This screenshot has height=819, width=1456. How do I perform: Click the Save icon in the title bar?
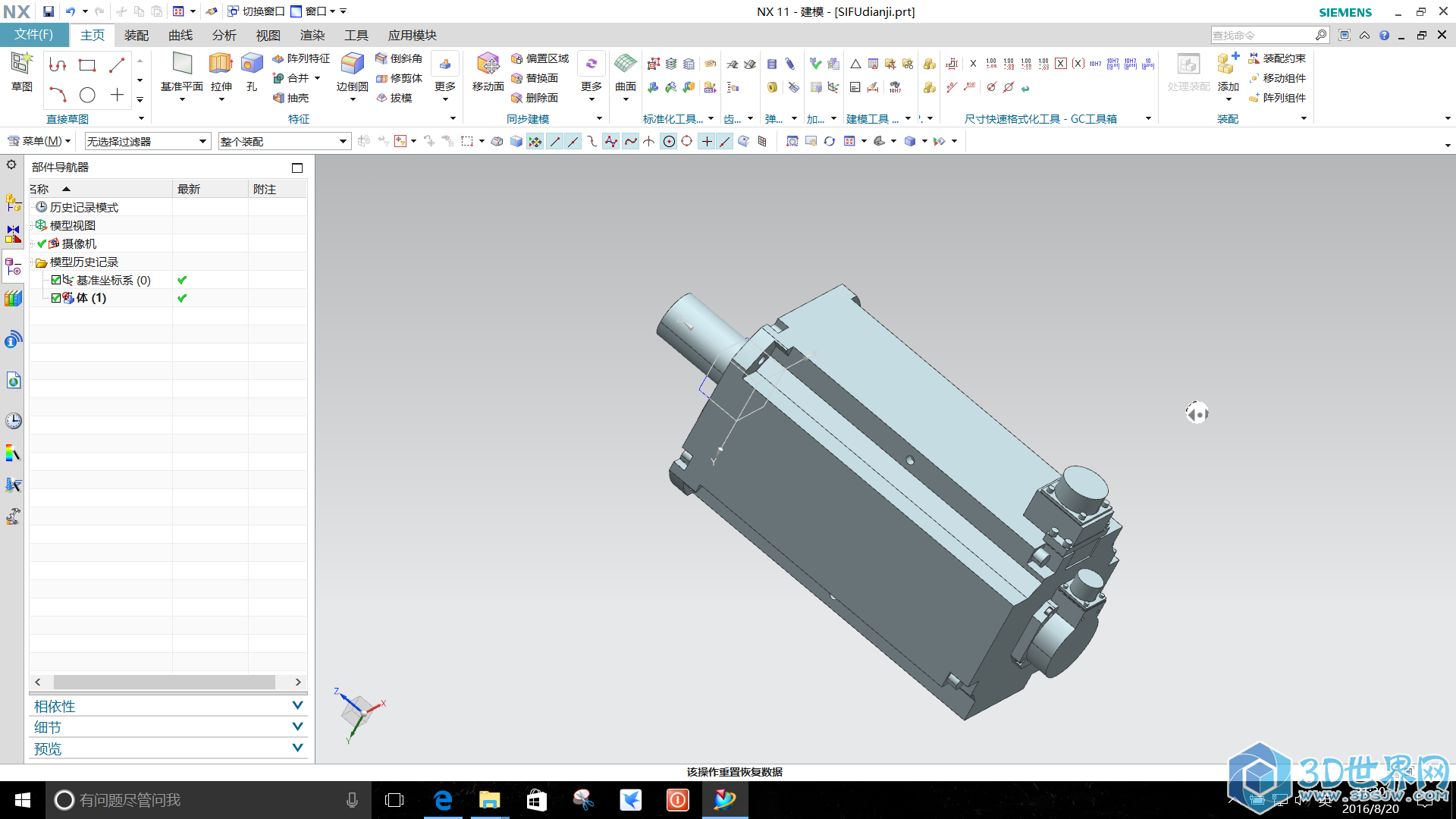pyautogui.click(x=48, y=11)
